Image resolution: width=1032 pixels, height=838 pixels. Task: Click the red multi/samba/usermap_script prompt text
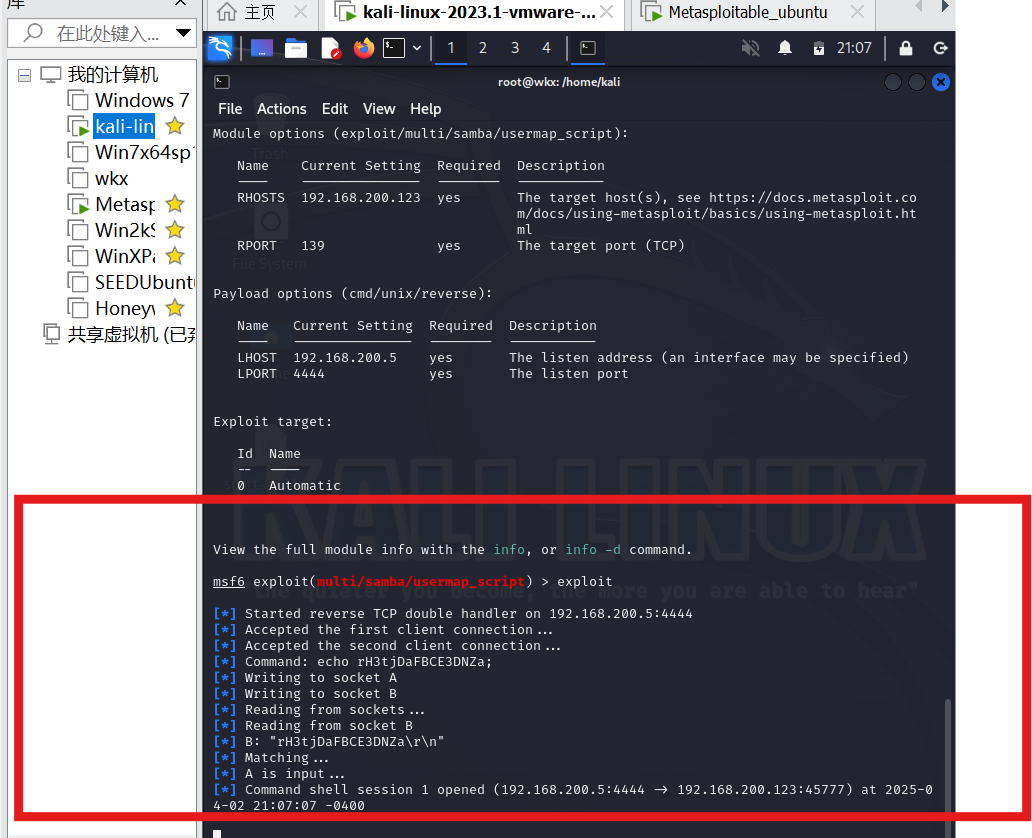[x=421, y=582]
